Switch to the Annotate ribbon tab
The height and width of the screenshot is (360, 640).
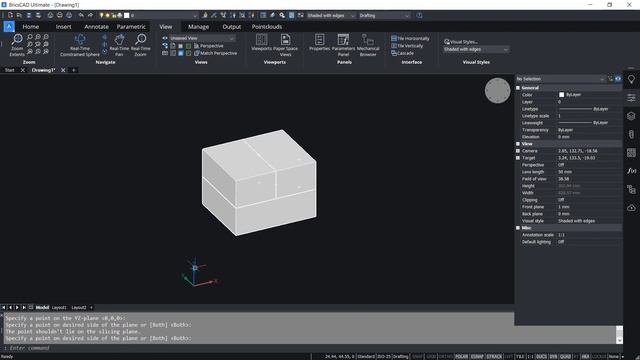(x=96, y=27)
